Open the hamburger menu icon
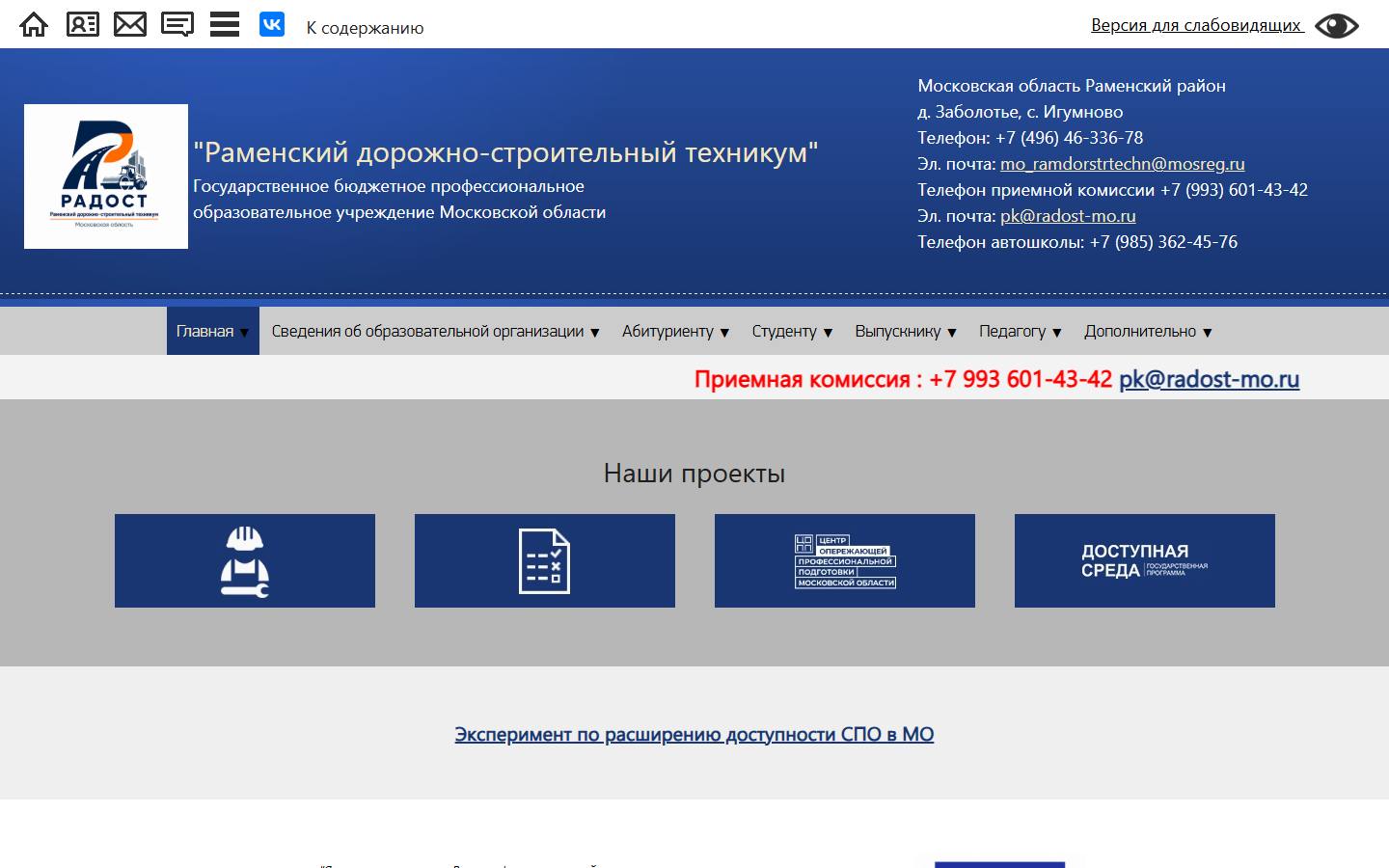 click(225, 24)
